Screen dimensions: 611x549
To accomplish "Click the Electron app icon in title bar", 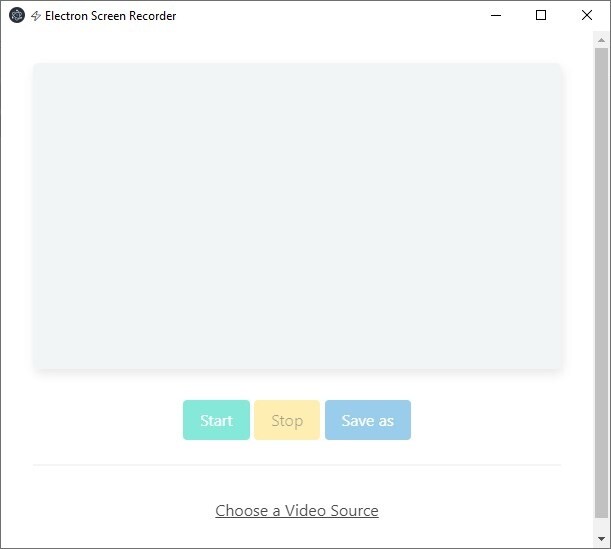I will [17, 16].
